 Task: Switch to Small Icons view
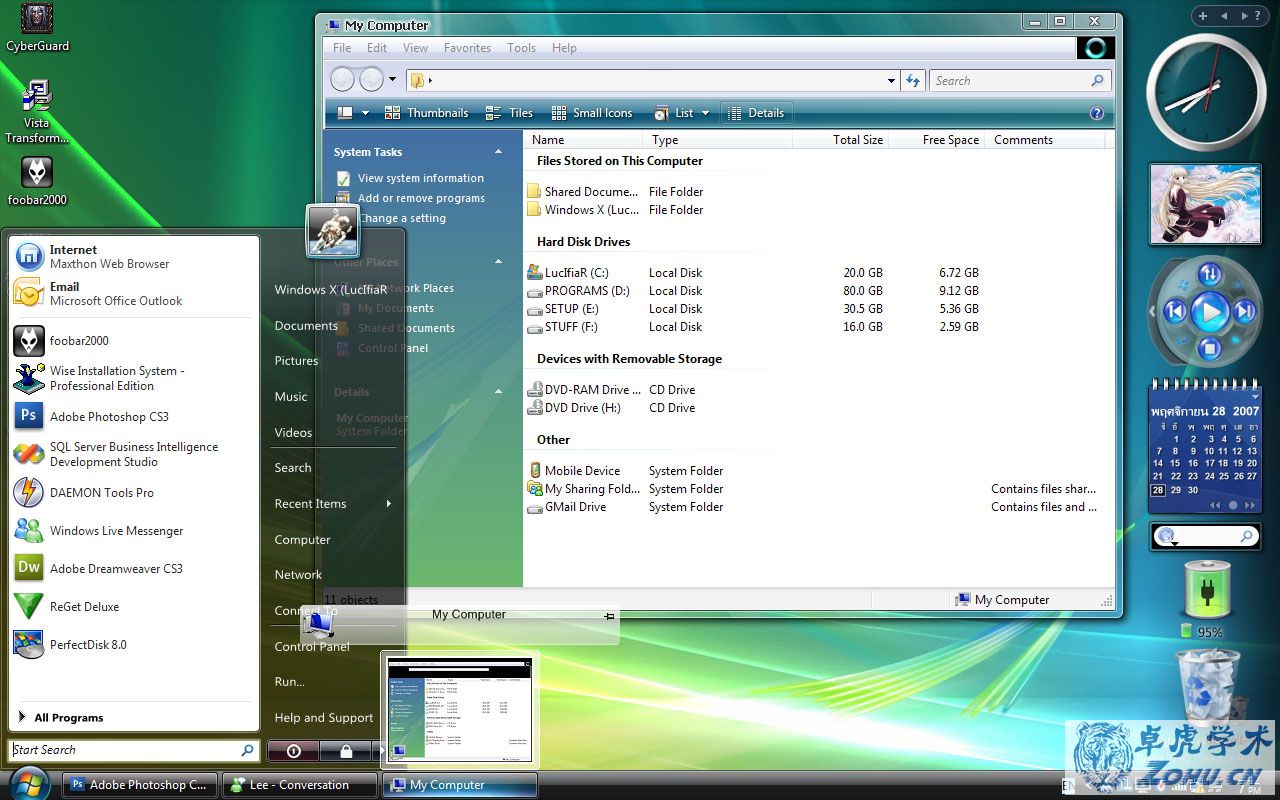pyautogui.click(x=590, y=113)
